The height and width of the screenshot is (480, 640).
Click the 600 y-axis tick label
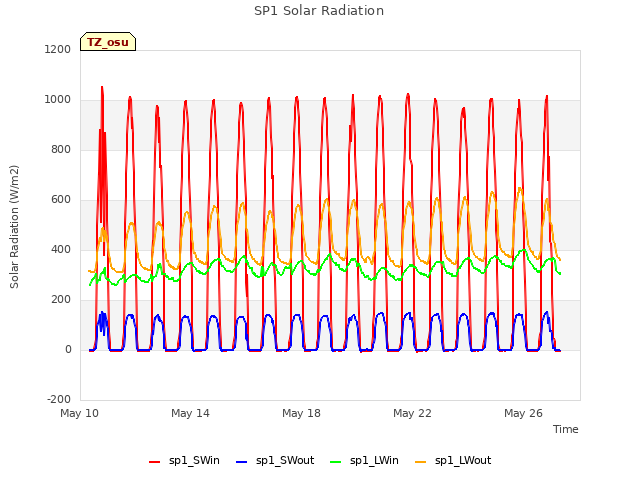61,200
